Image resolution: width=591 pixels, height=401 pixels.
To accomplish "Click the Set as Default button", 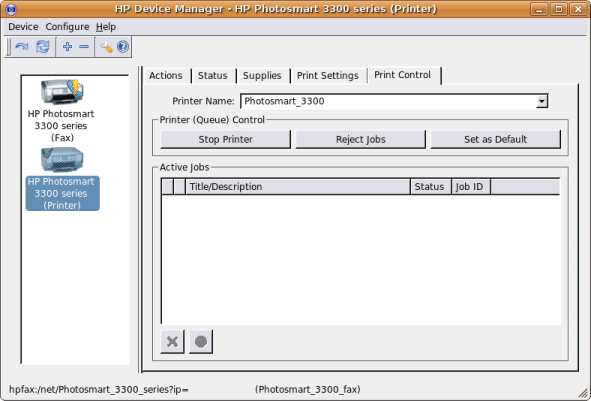I will point(496,139).
